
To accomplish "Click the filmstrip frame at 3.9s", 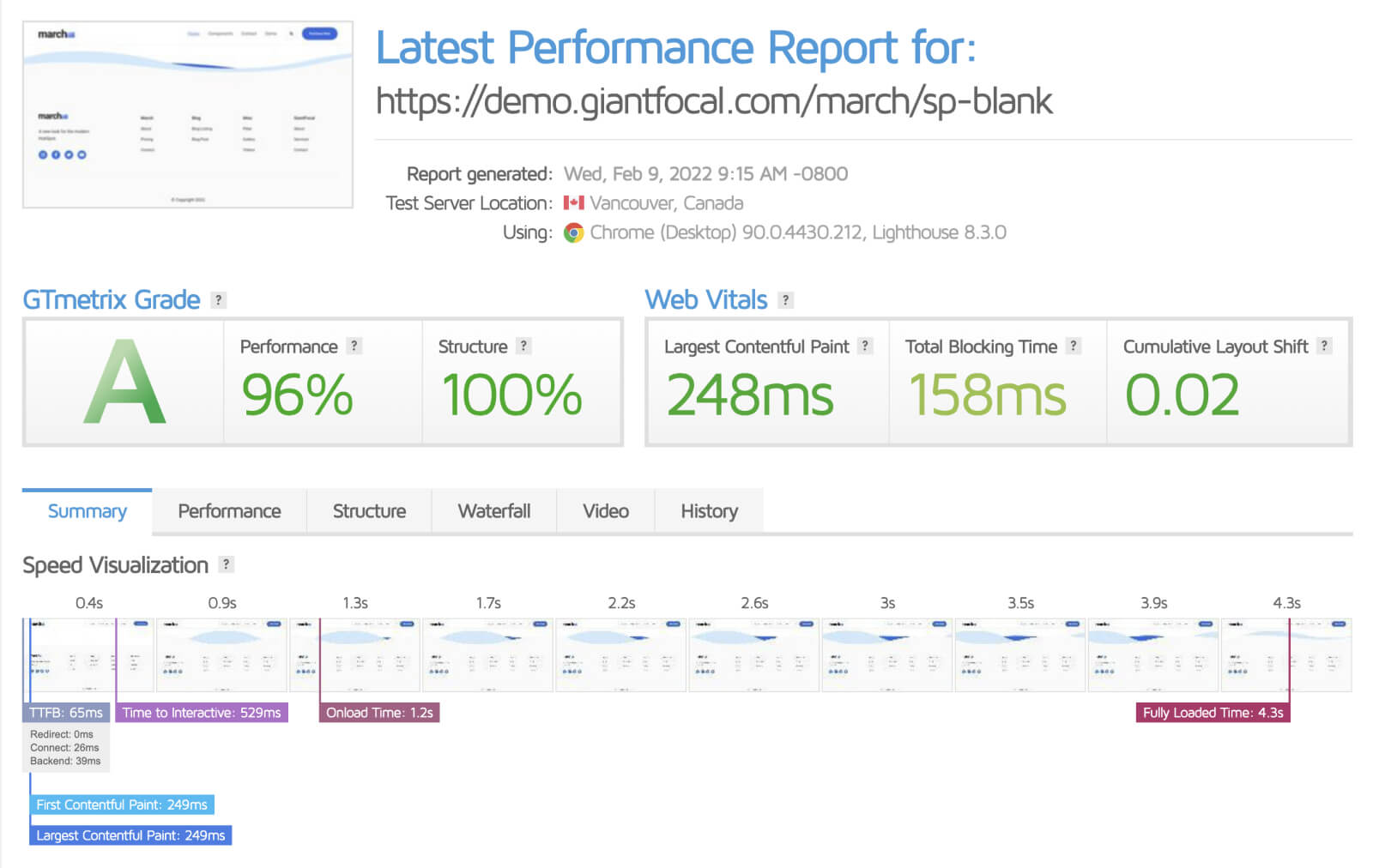I will point(1153,654).
